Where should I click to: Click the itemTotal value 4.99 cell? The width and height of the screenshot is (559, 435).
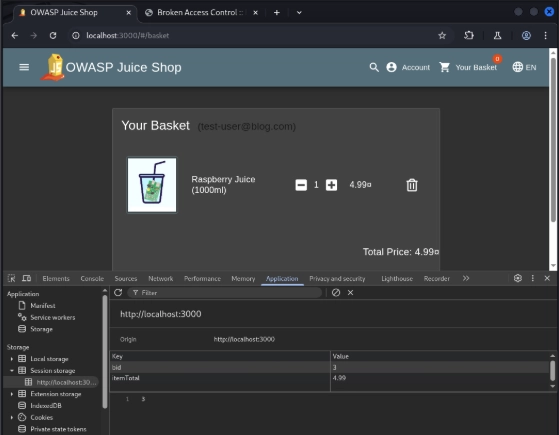[x=440, y=378]
